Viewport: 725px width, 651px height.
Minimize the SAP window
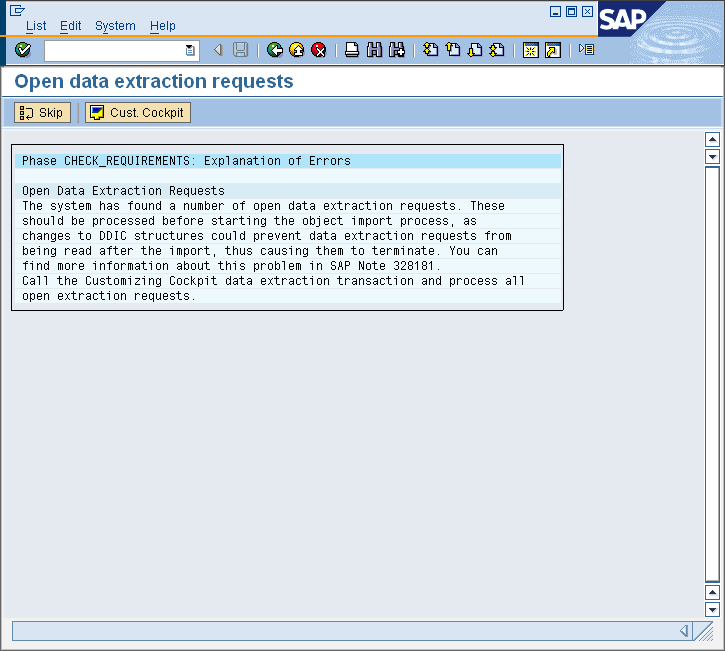555,11
